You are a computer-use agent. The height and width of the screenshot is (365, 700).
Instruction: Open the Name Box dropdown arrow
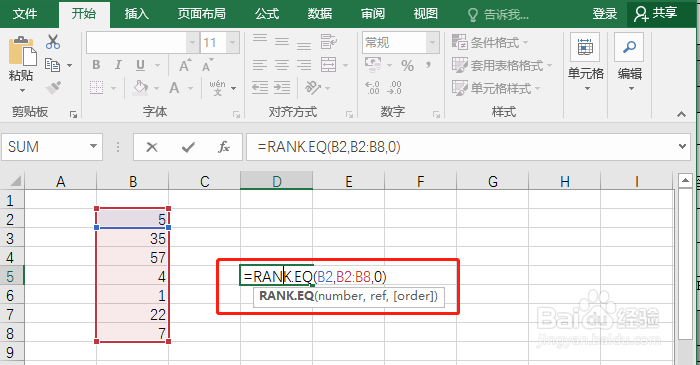point(93,146)
